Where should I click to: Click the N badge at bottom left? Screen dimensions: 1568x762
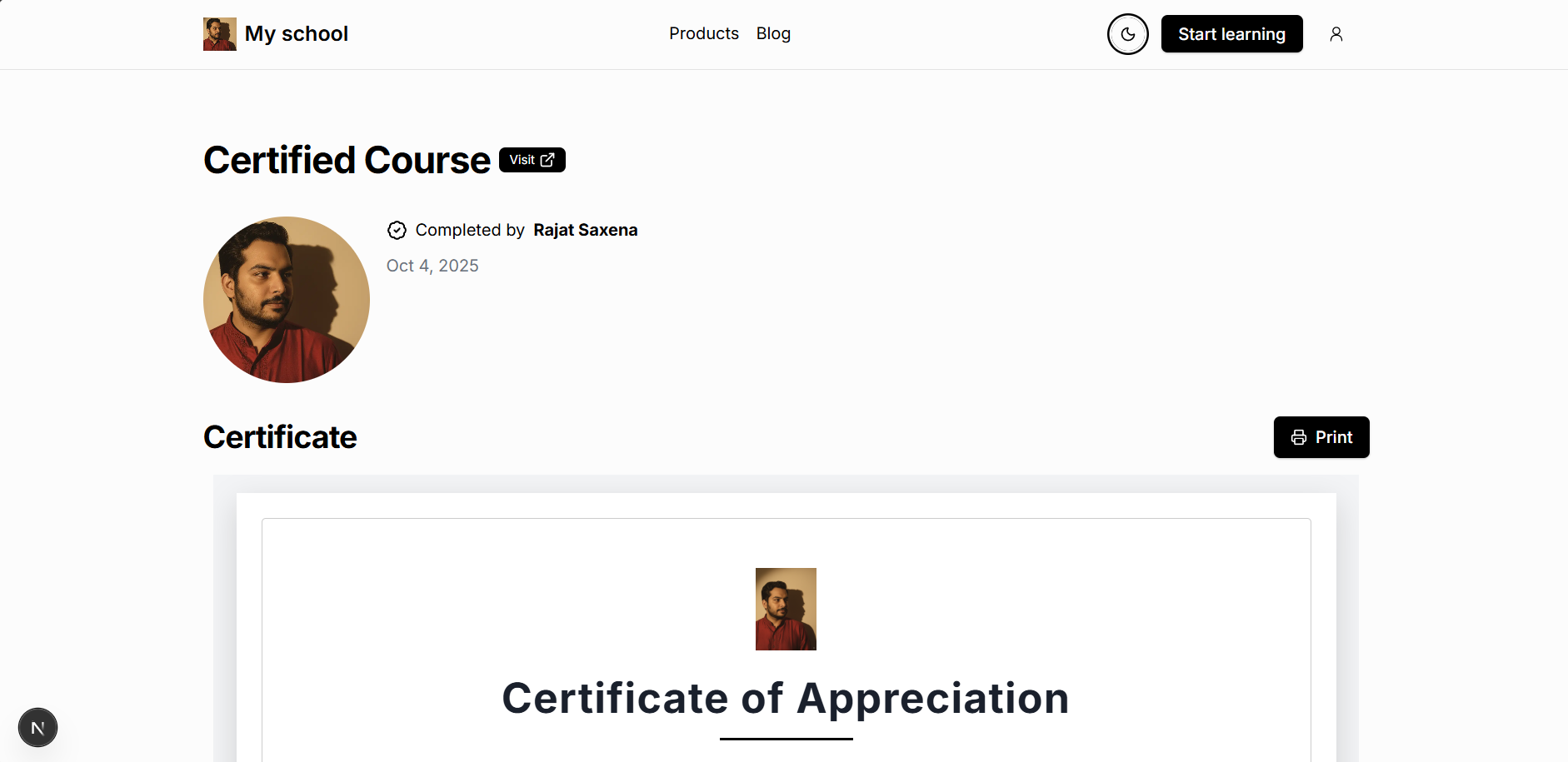pyautogui.click(x=37, y=727)
